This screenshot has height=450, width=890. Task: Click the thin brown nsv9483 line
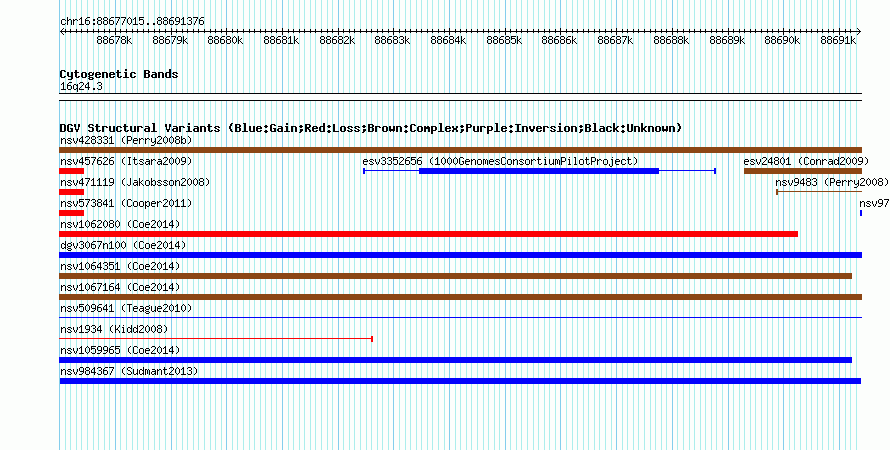(x=818, y=192)
